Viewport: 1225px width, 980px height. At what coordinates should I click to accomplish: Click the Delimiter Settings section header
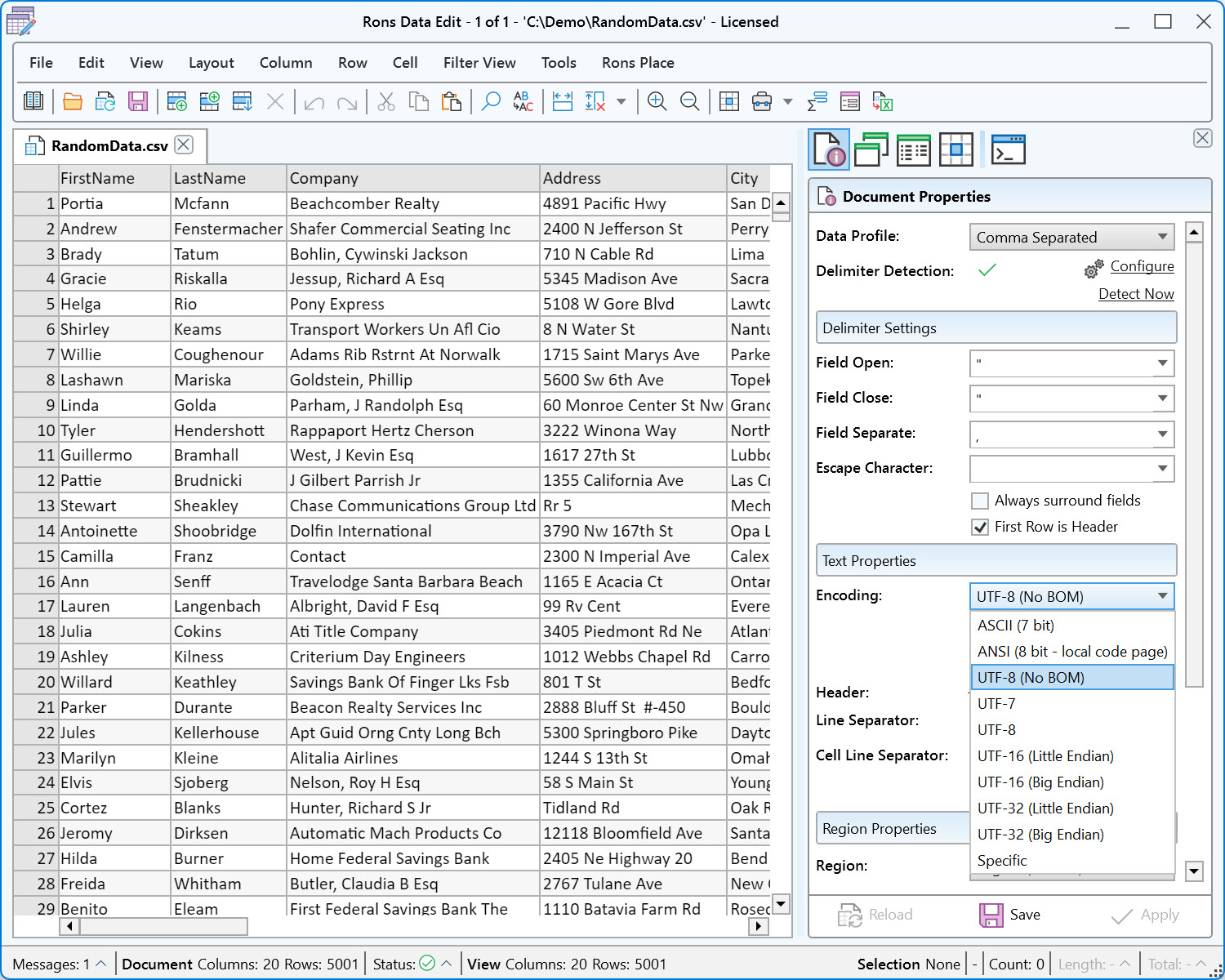click(x=996, y=327)
